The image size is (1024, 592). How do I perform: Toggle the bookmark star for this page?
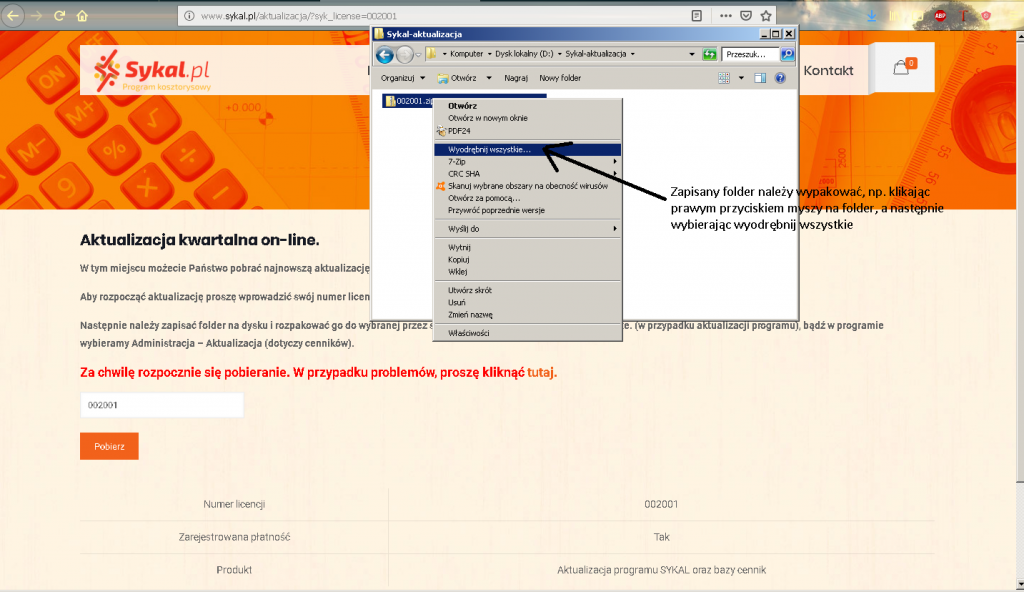(766, 15)
